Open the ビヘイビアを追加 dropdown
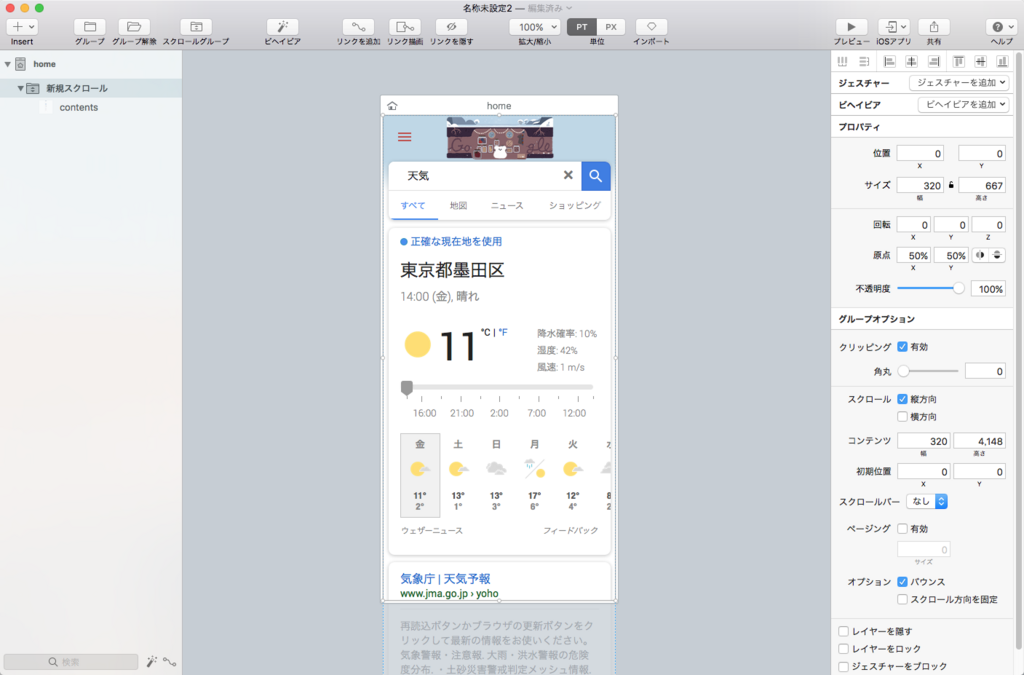1024x675 pixels. click(964, 104)
